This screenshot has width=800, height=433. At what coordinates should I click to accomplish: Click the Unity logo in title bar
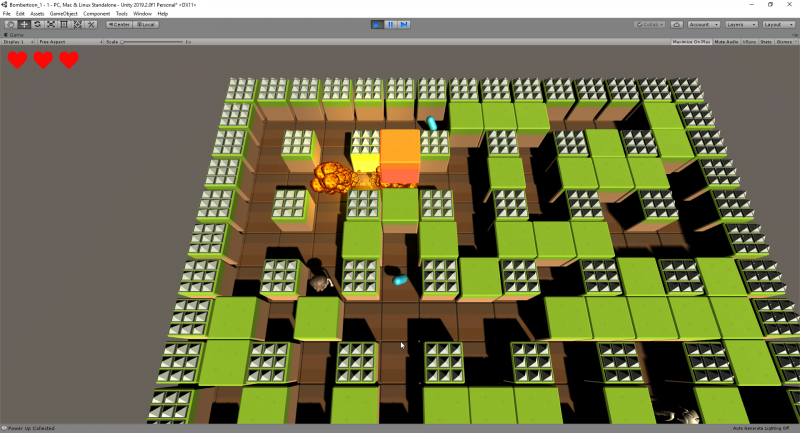[4, 5]
